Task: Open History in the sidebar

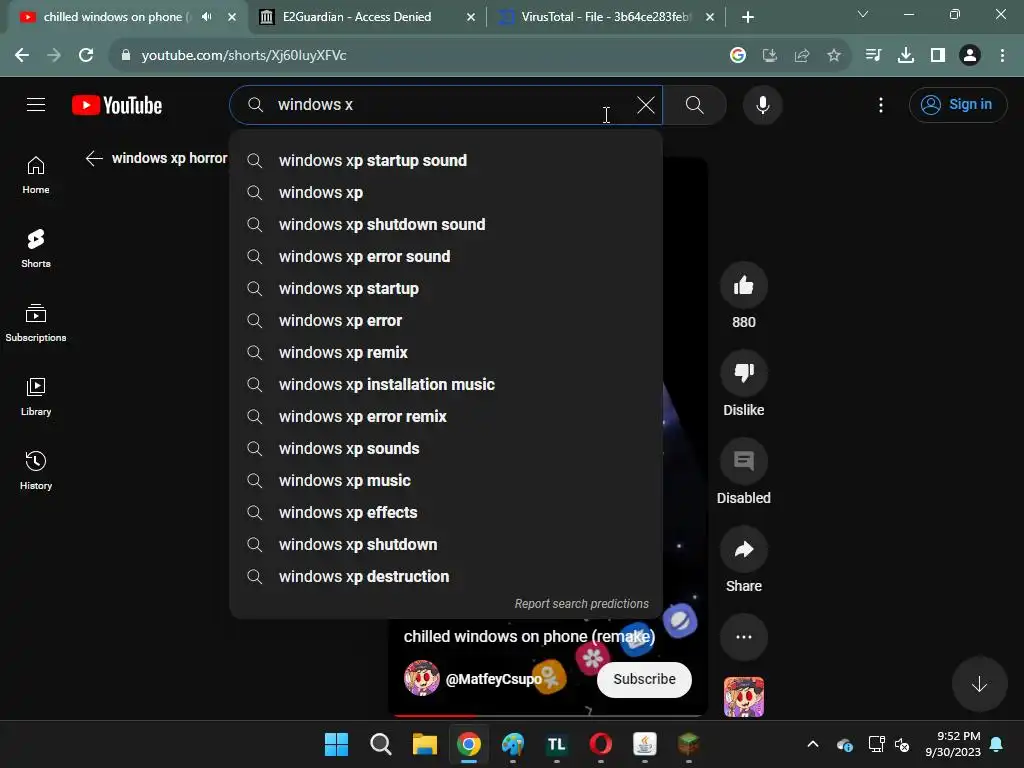Action: [36, 470]
